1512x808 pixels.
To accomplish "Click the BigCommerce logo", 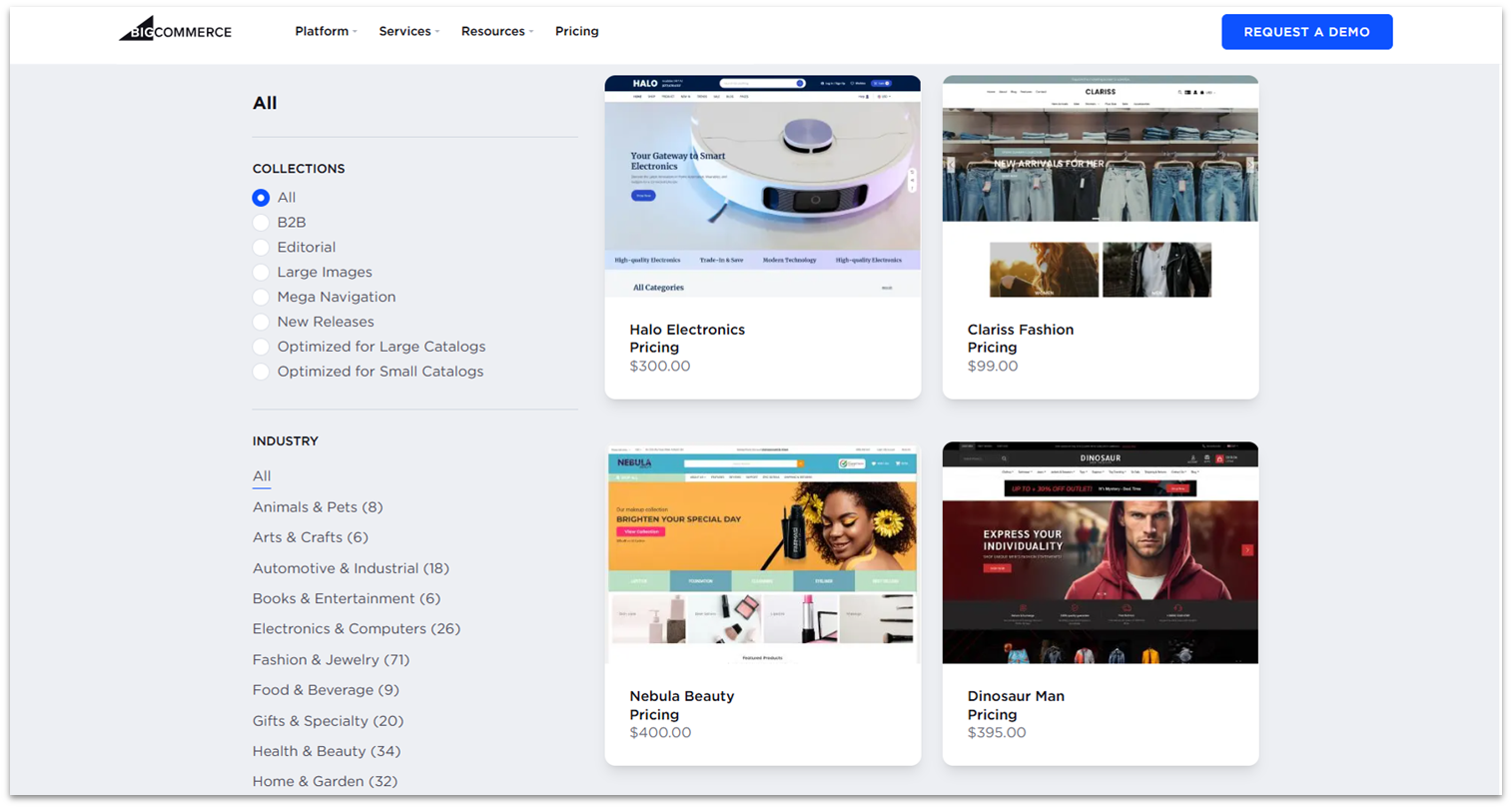I will click(x=175, y=29).
